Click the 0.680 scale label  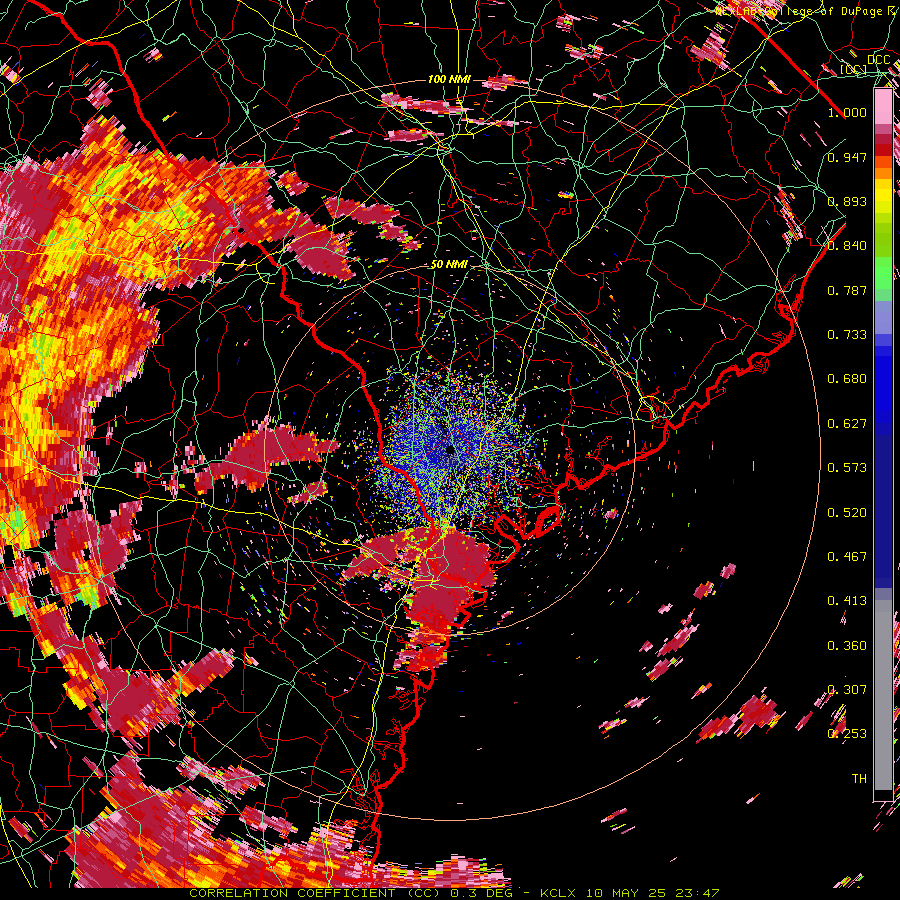[x=847, y=379]
